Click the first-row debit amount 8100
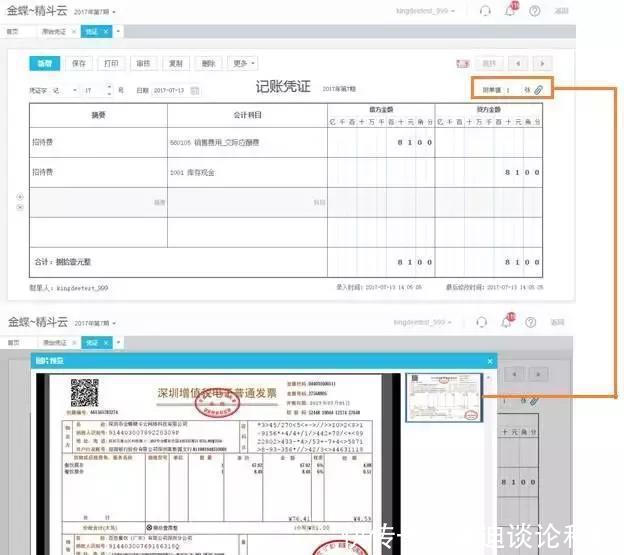The height and width of the screenshot is (555, 624). coord(415,142)
